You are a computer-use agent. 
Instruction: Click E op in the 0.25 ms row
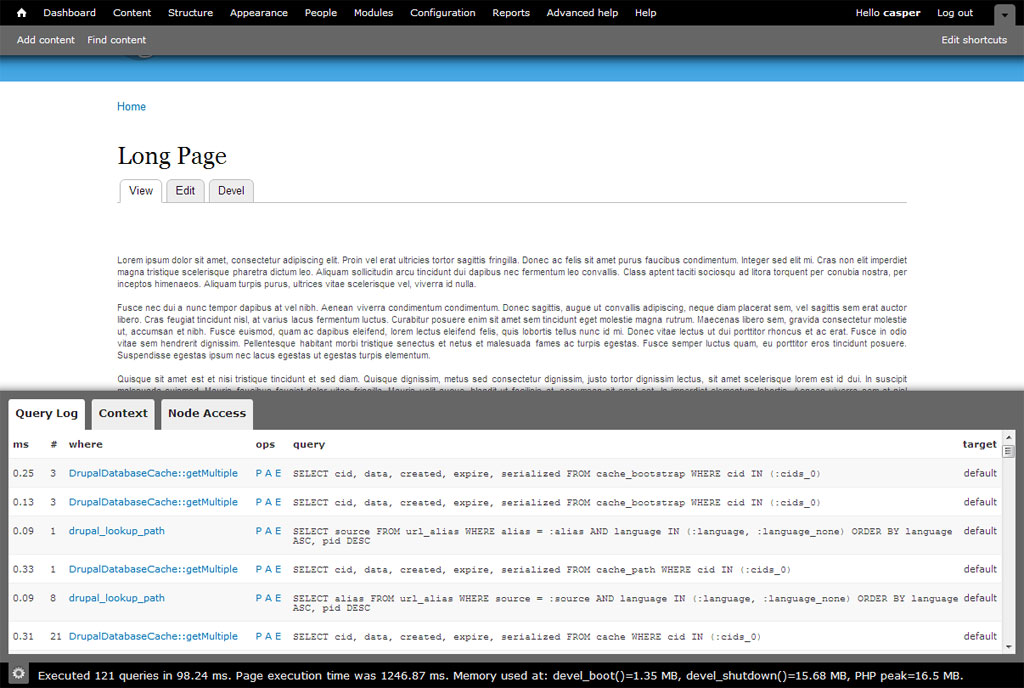(278, 473)
